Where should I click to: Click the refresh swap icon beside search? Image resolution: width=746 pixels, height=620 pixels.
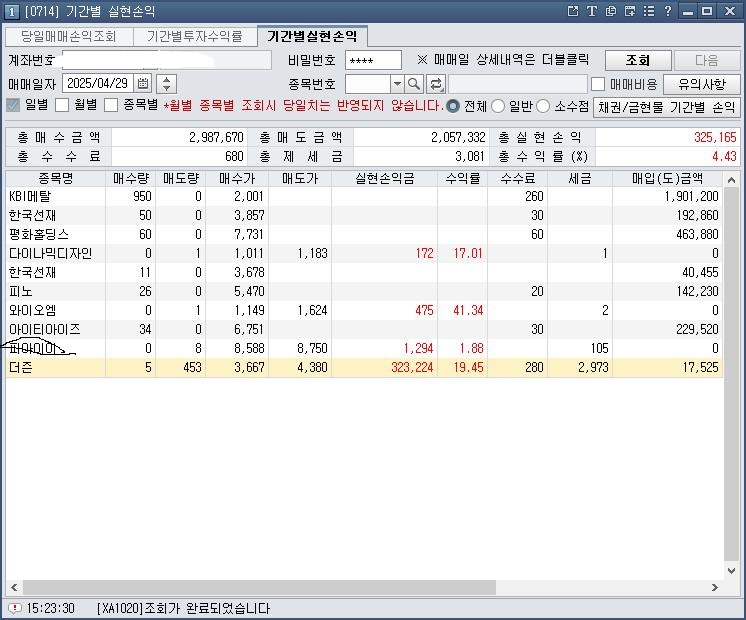(435, 84)
